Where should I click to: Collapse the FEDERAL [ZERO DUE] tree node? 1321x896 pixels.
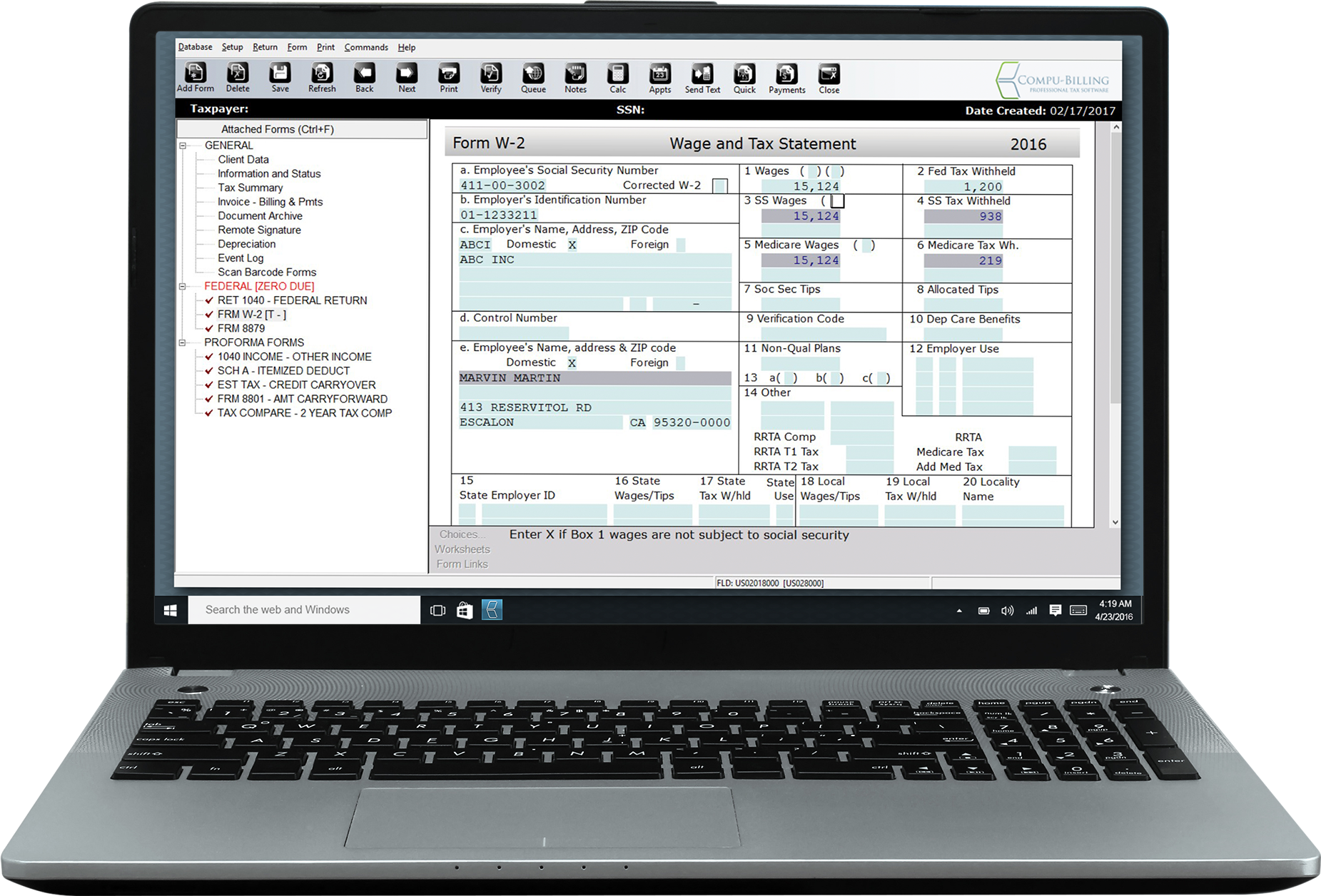click(183, 287)
